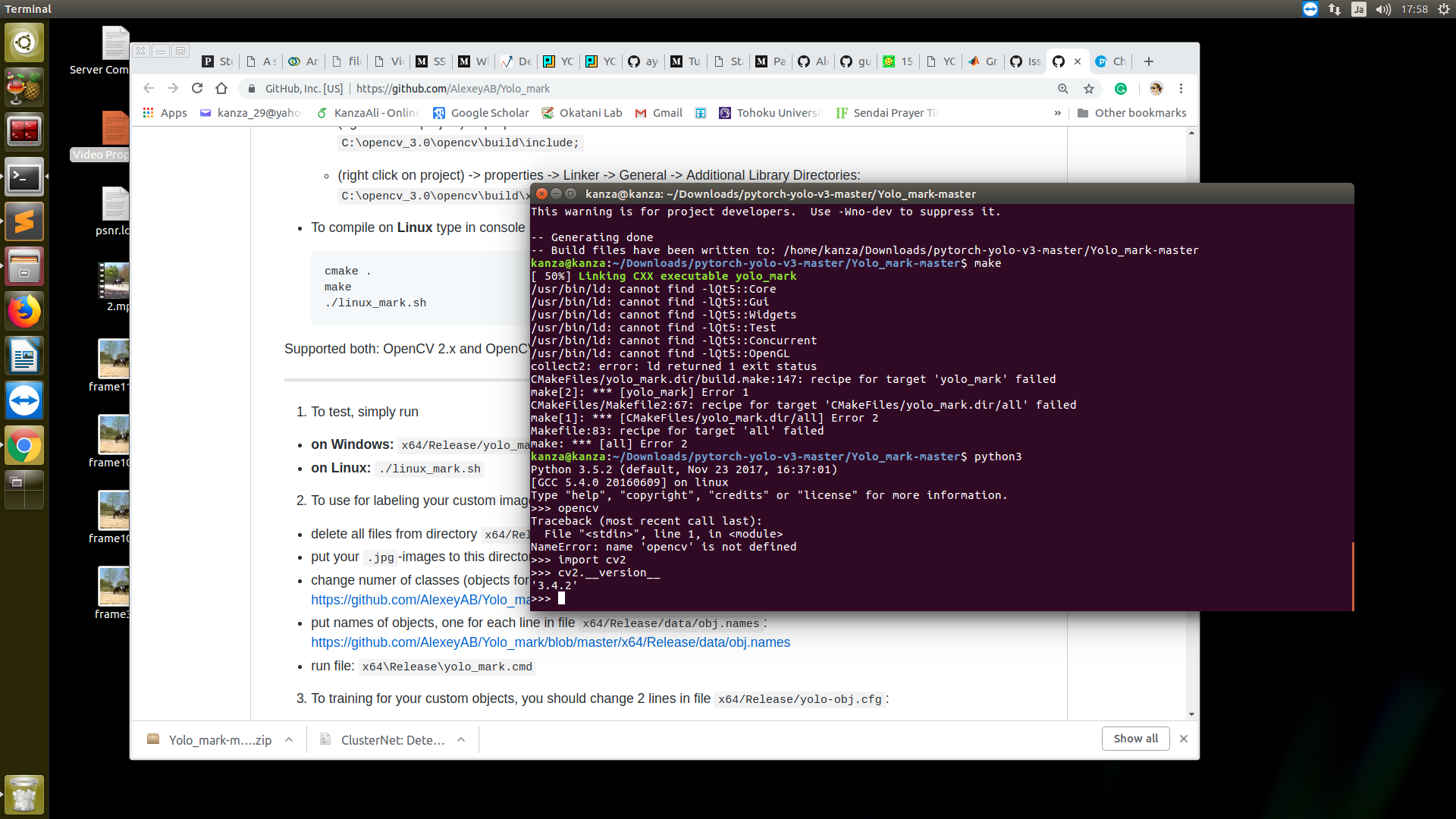Expand the ClusterNet download item chevron
This screenshot has width=1456, height=819.
tap(461, 739)
